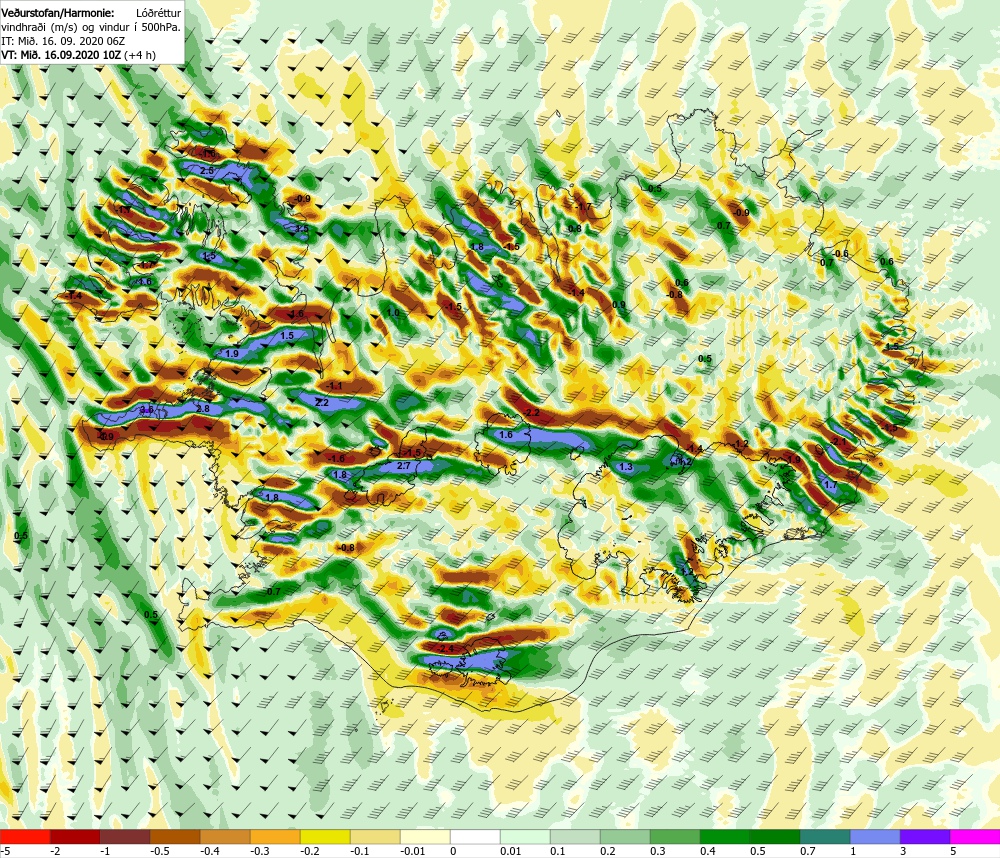Click the 1.3 value on the map

(x=626, y=467)
